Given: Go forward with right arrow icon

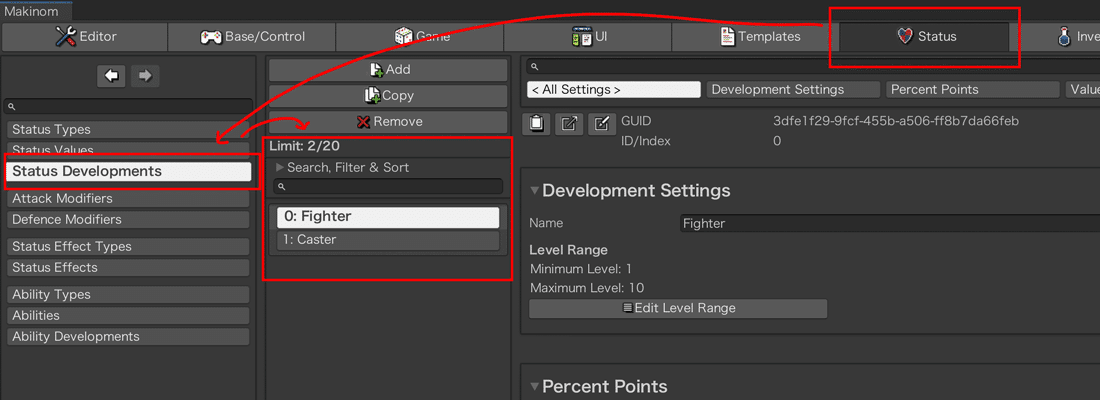Looking at the screenshot, I should coord(145,76).
